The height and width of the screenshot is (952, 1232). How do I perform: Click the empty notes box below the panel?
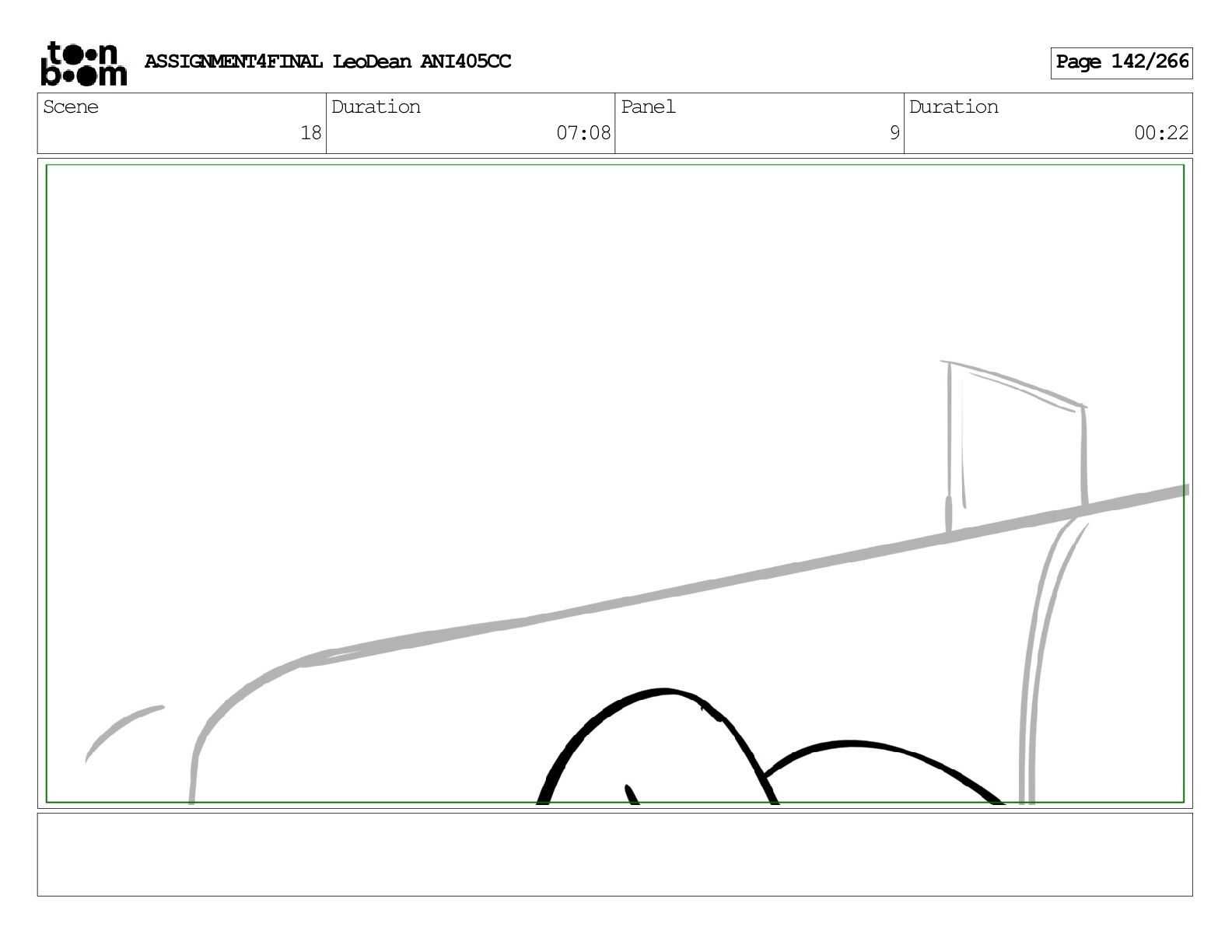tap(614, 854)
